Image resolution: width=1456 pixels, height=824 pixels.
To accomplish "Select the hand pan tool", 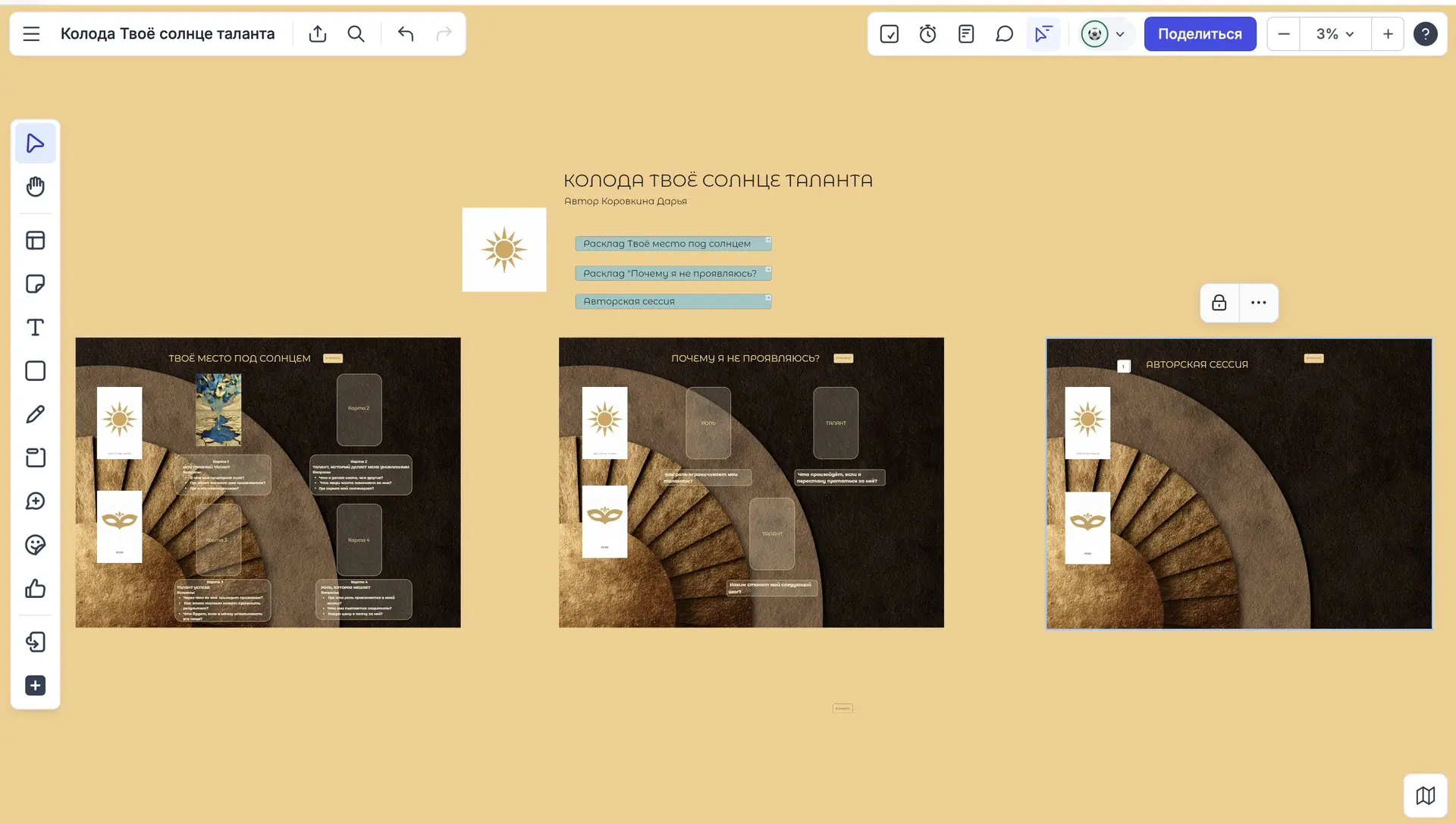I will [36, 187].
